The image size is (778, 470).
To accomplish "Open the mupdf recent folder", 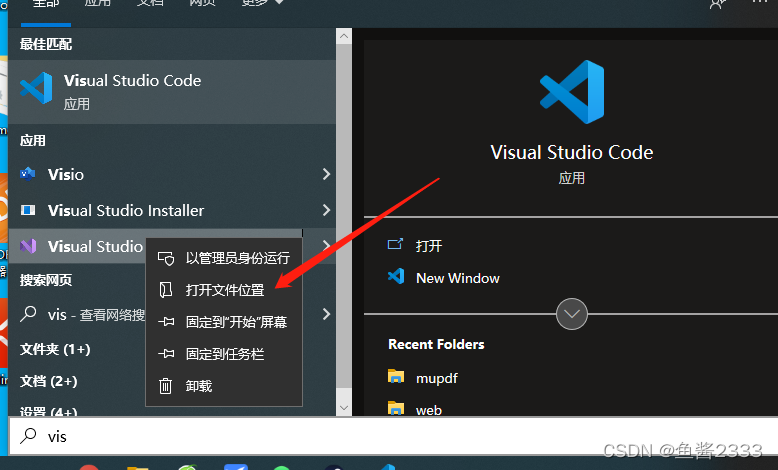I will point(437,378).
